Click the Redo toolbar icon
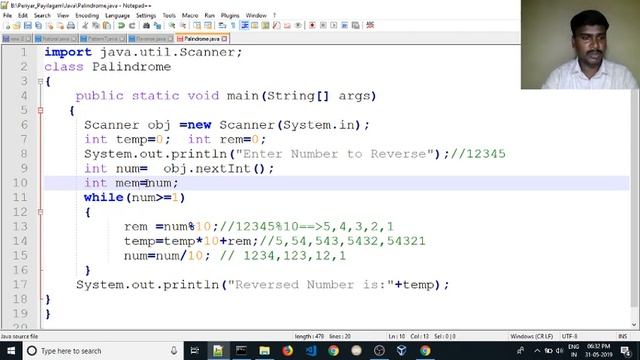The width and height of the screenshot is (640, 360). [x=132, y=25]
